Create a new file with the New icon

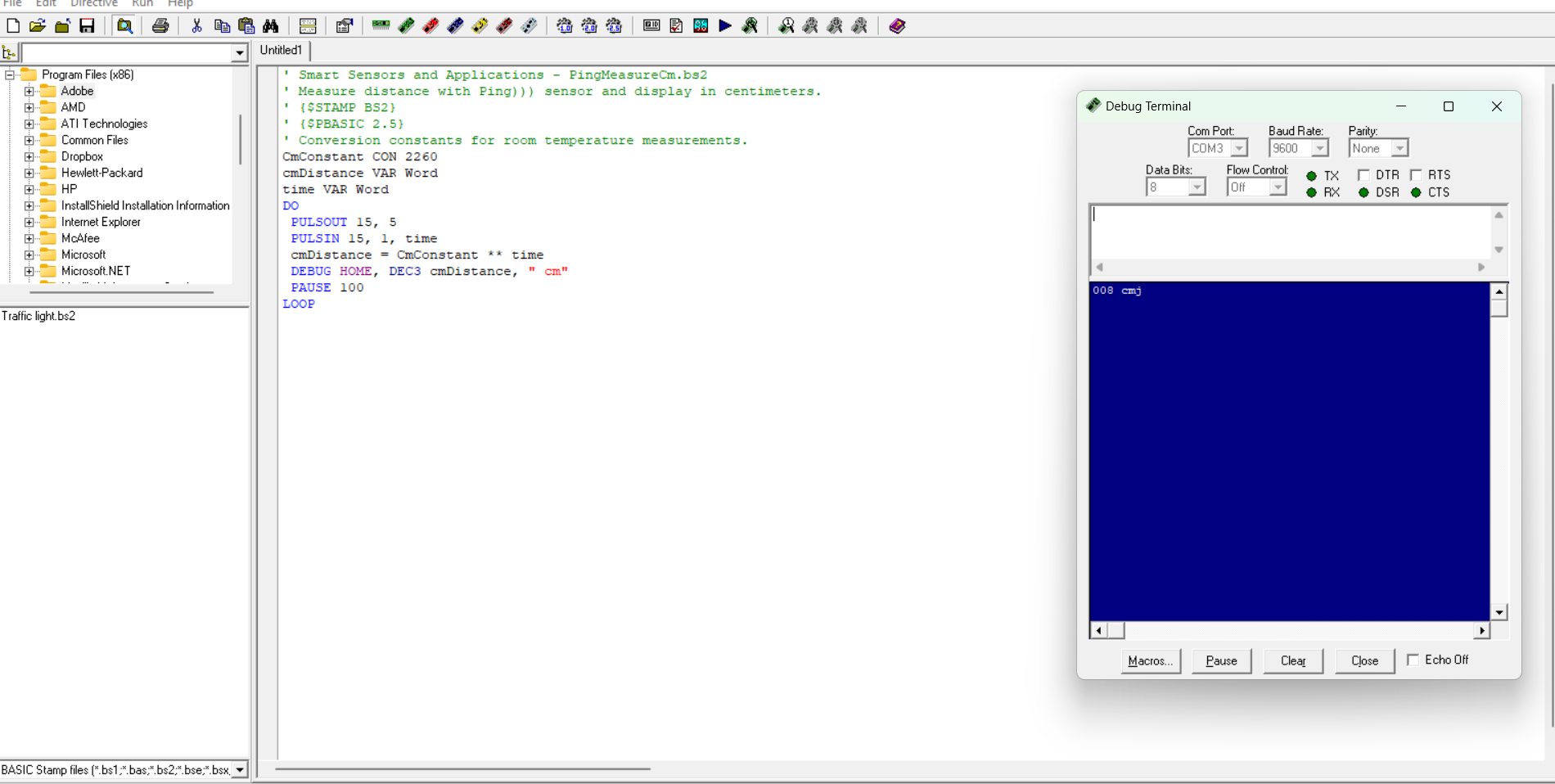pos(13,26)
